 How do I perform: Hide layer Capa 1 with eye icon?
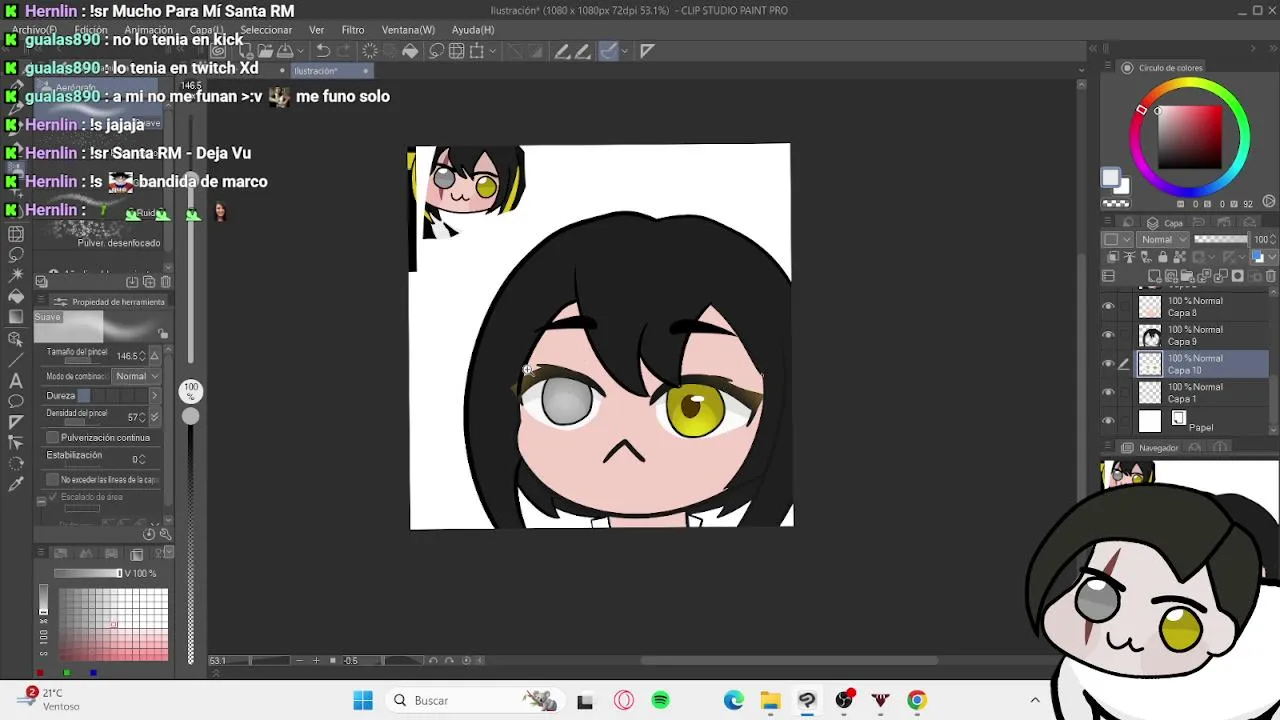[x=1108, y=393]
